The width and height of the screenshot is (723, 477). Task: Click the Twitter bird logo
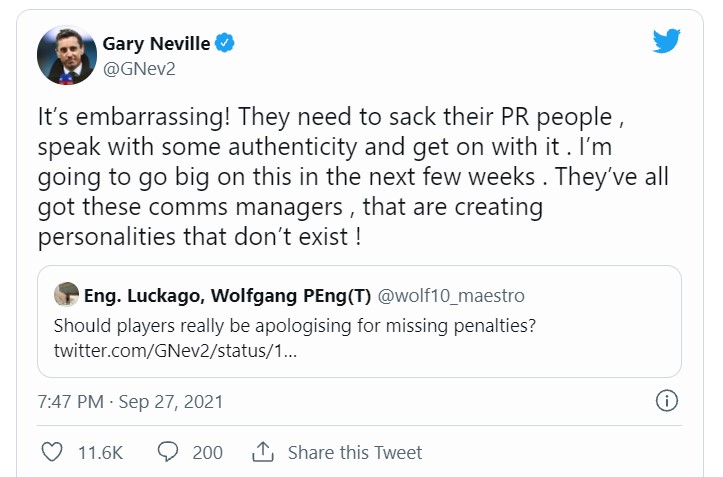tap(667, 41)
